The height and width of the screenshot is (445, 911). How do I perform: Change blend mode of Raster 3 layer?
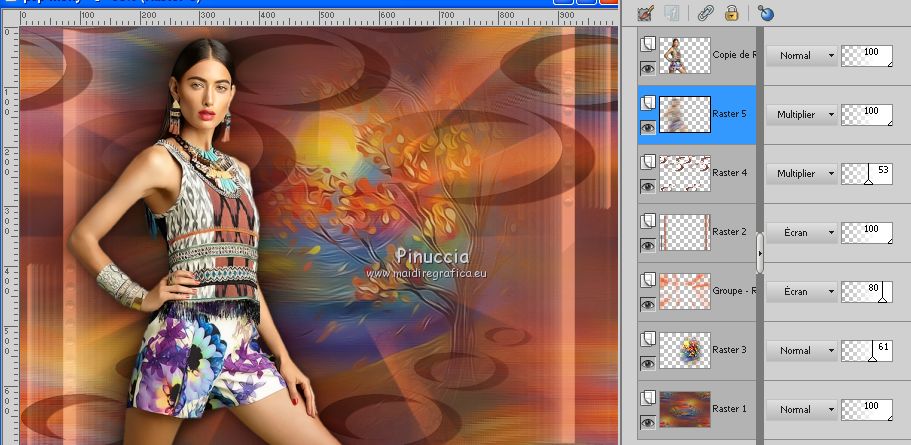click(x=800, y=350)
